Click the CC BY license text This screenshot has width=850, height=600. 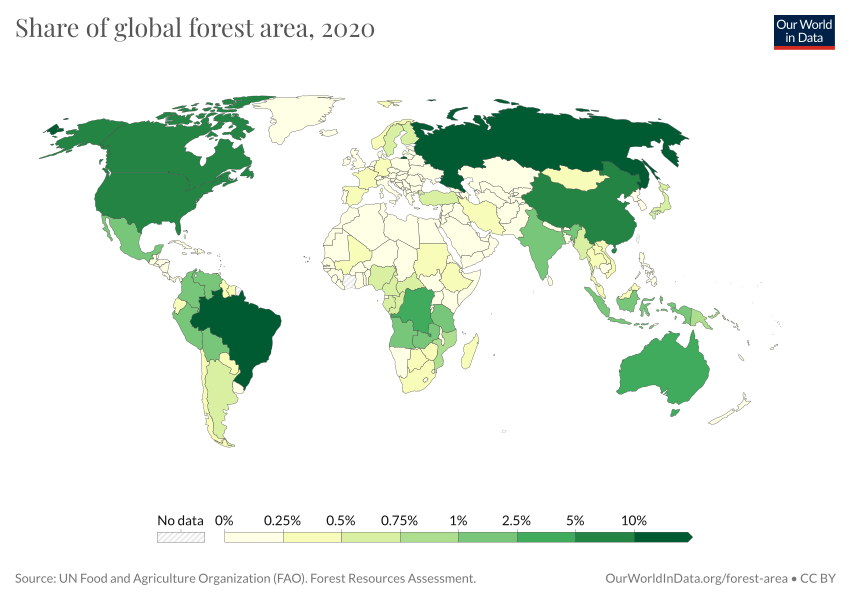[817, 578]
